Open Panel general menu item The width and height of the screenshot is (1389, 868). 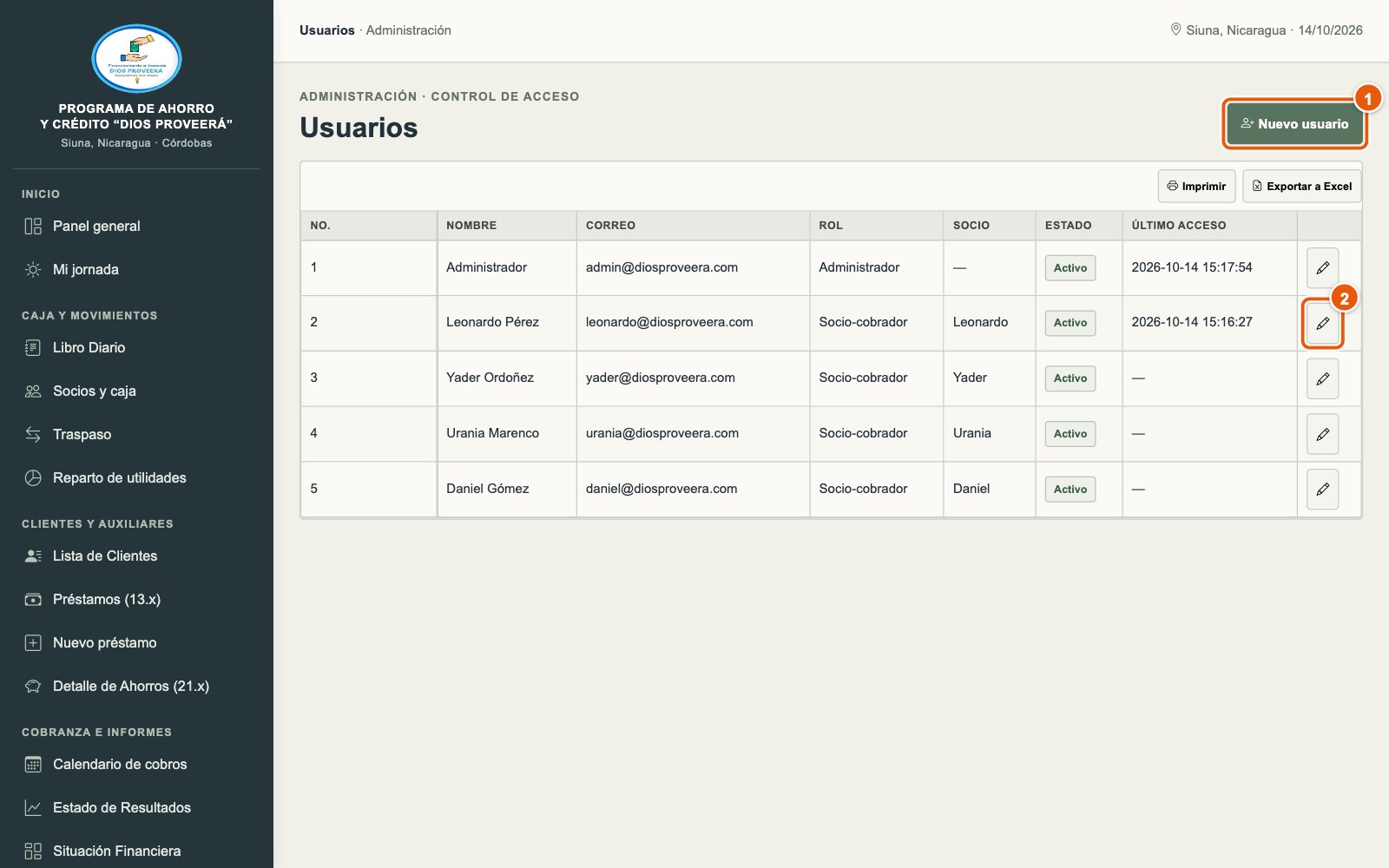point(136,227)
